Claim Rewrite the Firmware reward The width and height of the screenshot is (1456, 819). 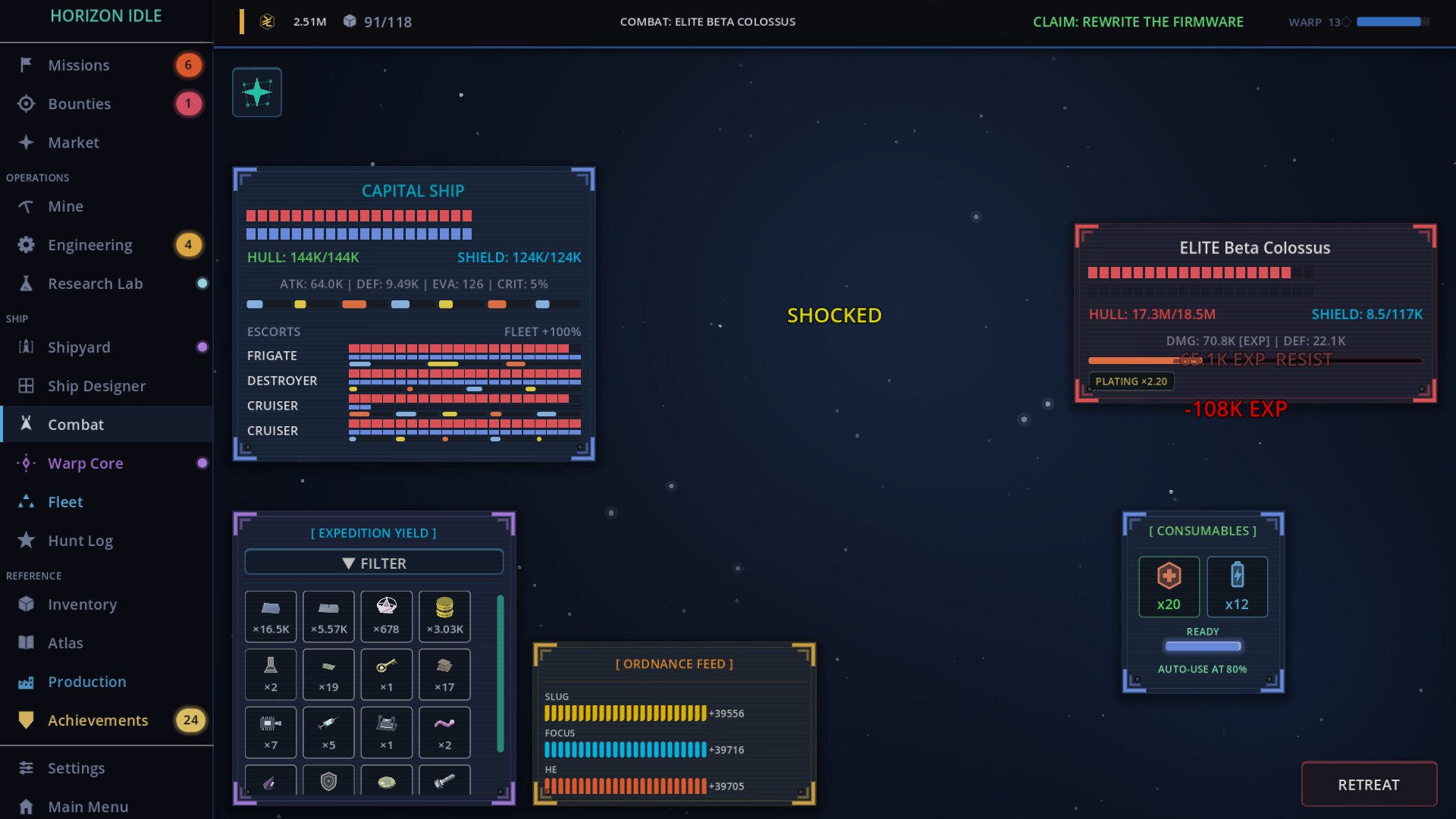(1137, 22)
